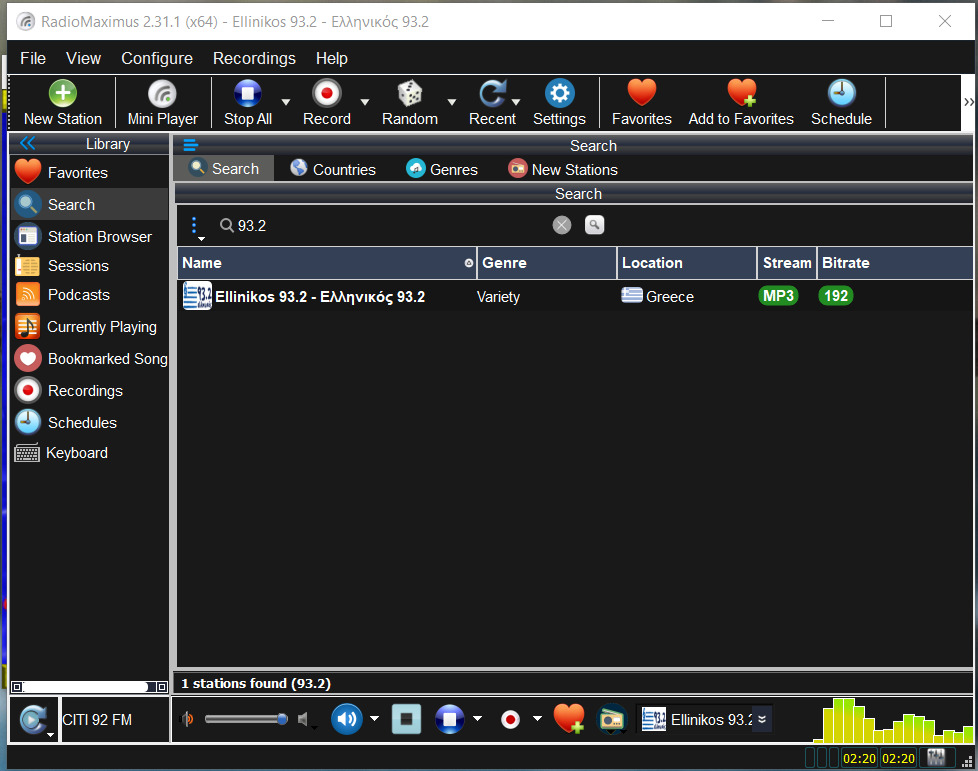Add current station to favorites in player bar
This screenshot has width=978, height=771.
(x=569, y=719)
